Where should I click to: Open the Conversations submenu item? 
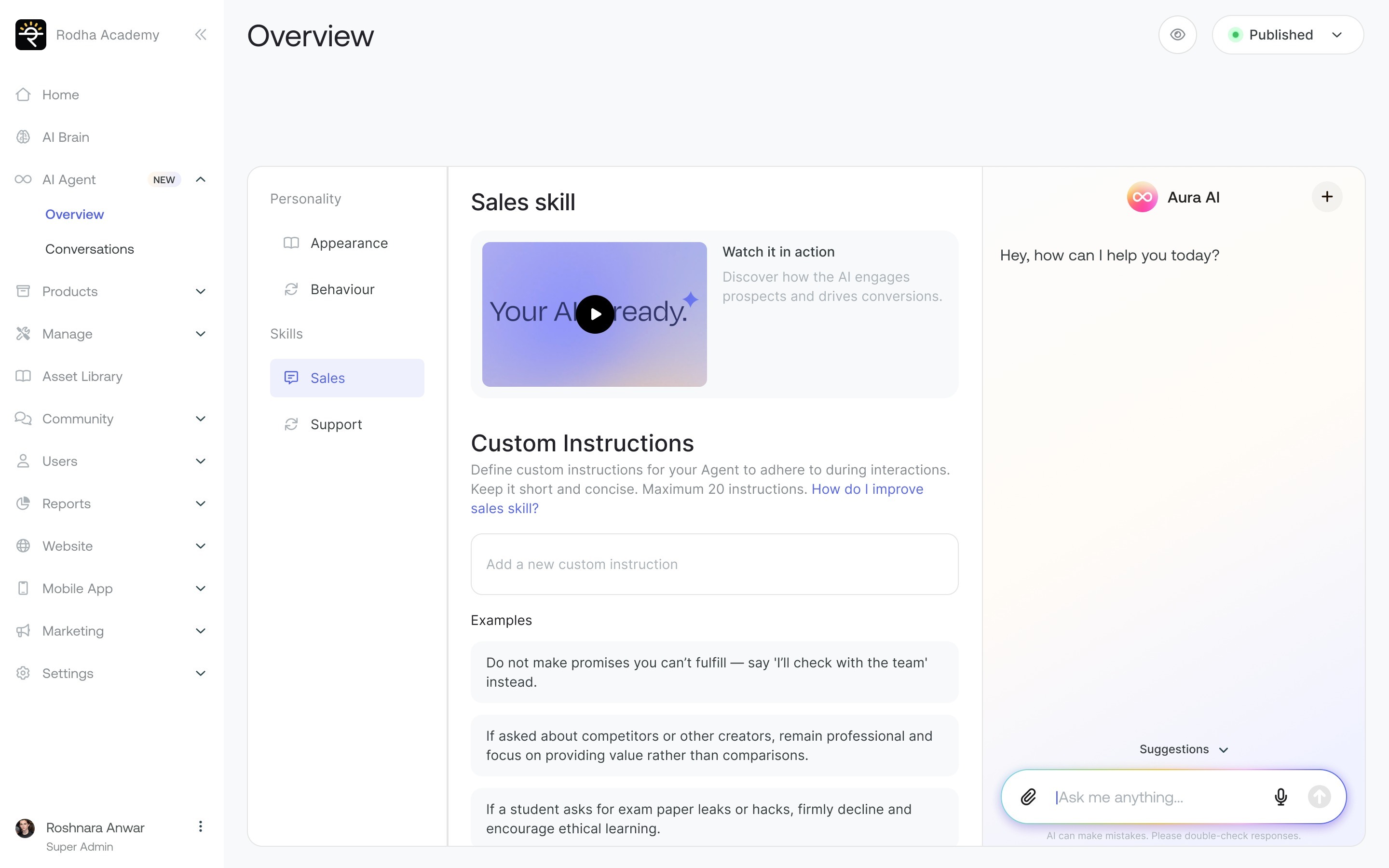90,249
